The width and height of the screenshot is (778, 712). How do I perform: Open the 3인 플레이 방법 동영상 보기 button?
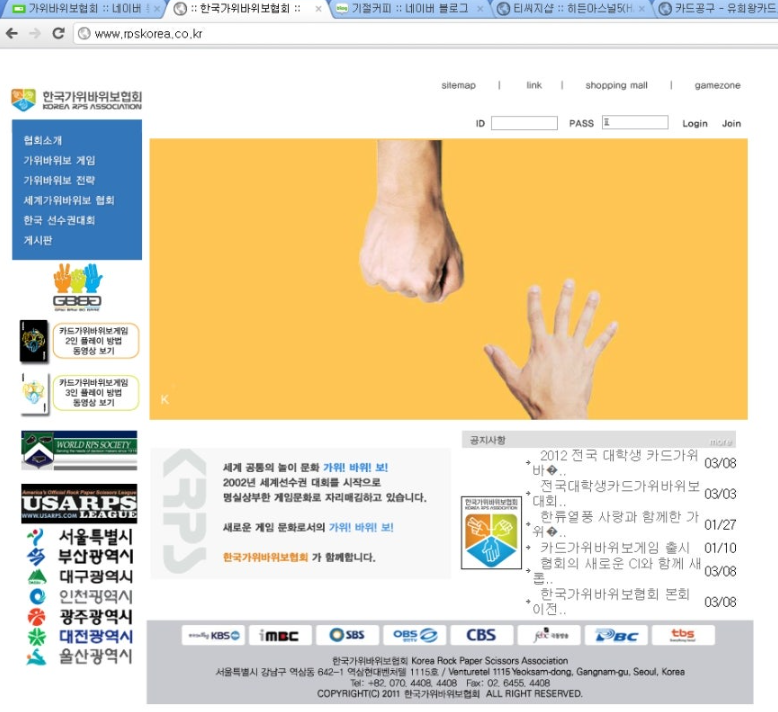pos(96,392)
